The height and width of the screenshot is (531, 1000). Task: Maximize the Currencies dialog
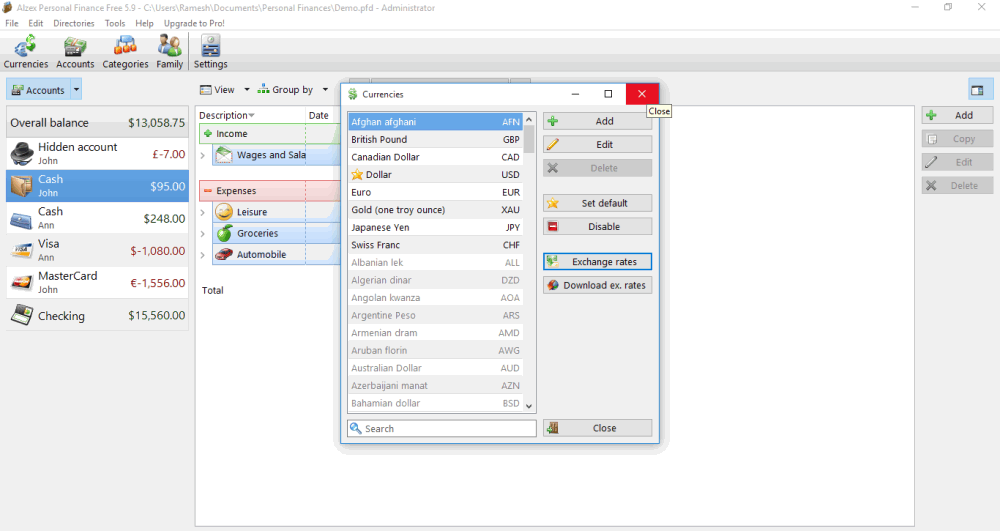point(608,94)
